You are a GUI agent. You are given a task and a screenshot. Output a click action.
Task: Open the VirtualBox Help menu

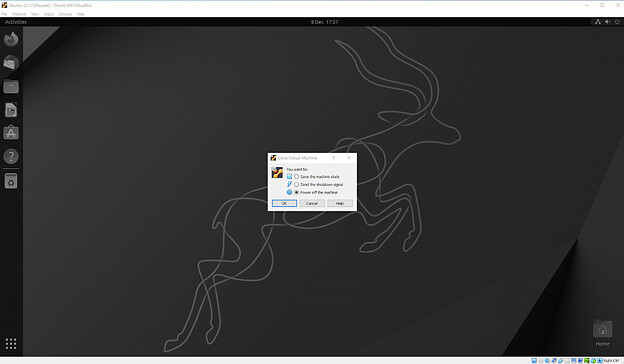click(x=80, y=14)
